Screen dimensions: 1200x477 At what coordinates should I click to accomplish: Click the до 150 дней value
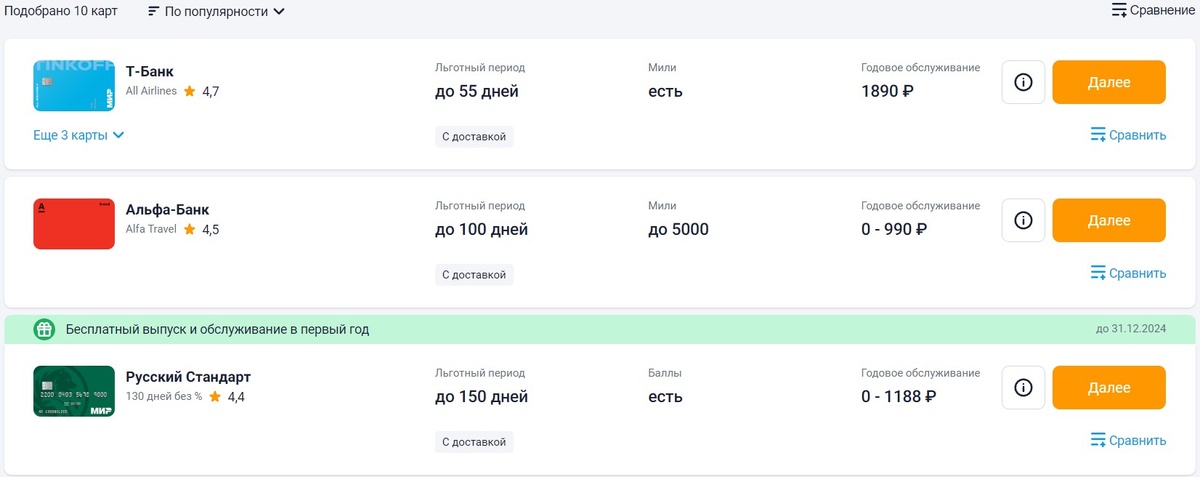point(482,396)
